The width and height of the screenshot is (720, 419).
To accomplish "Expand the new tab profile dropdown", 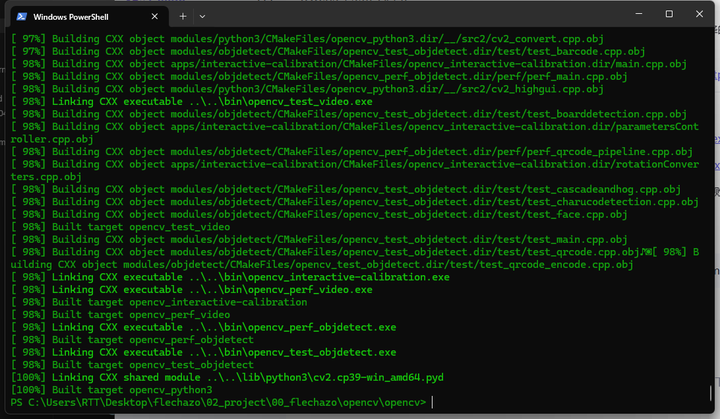I will pyautogui.click(x=202, y=17).
